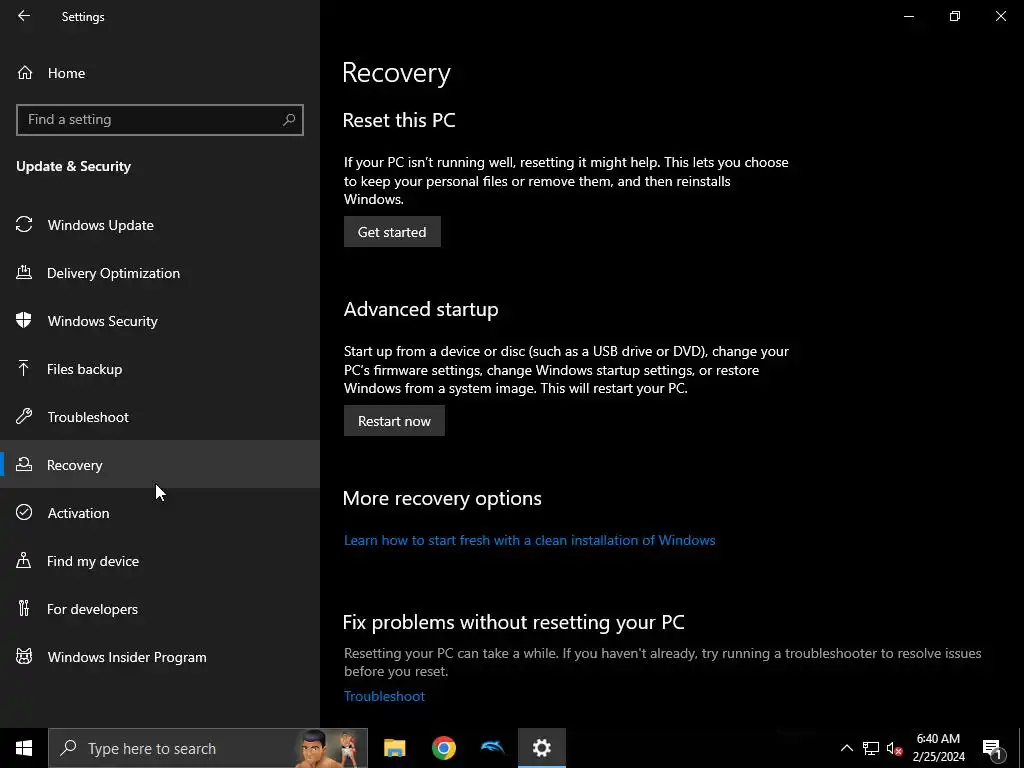1024x768 pixels.
Task: Open the Activation page
Action: click(x=160, y=513)
